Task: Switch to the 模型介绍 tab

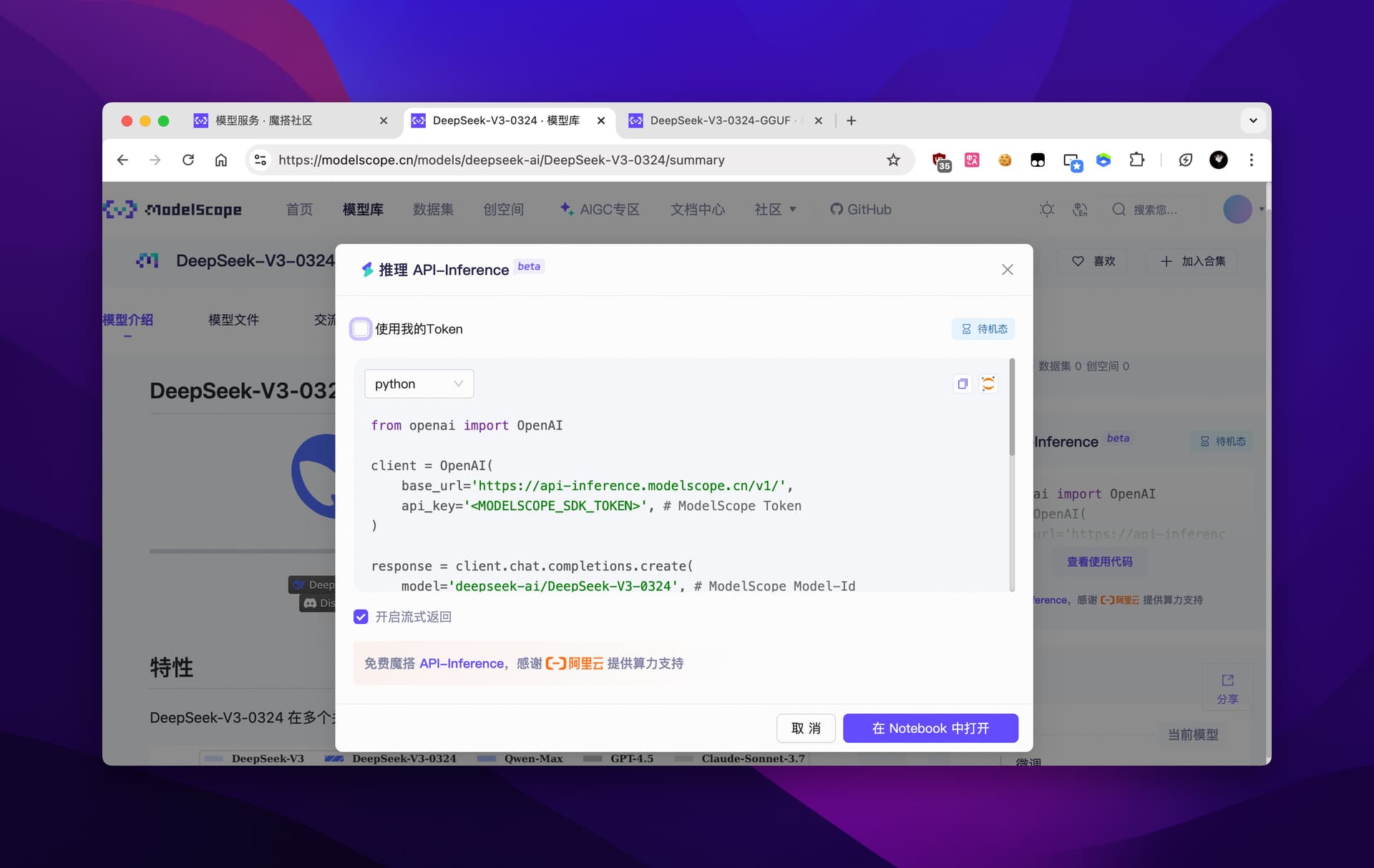Action: click(128, 320)
